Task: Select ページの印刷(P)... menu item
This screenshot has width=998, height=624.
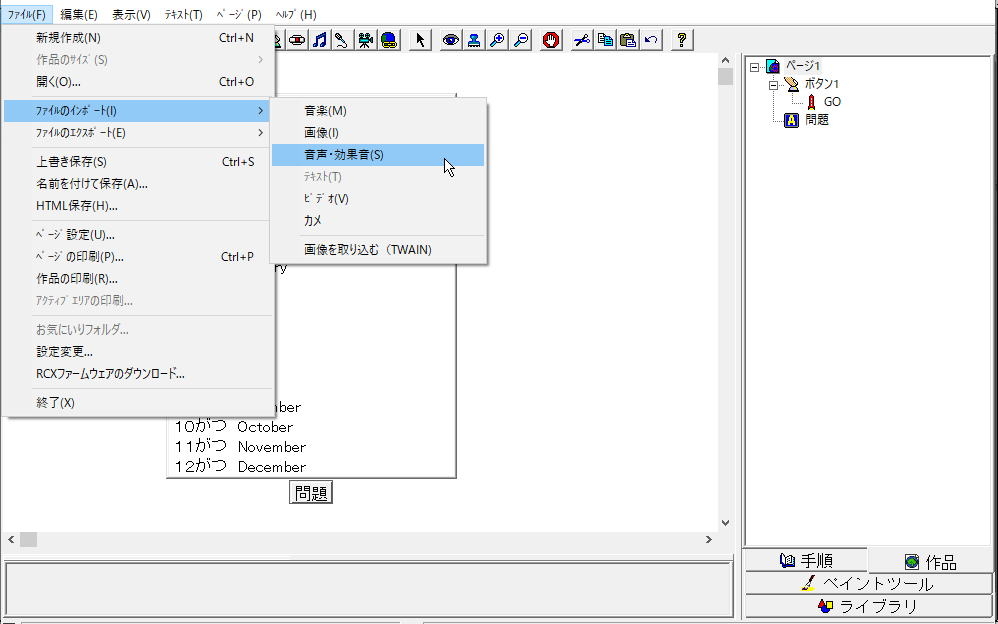Action: [139, 257]
